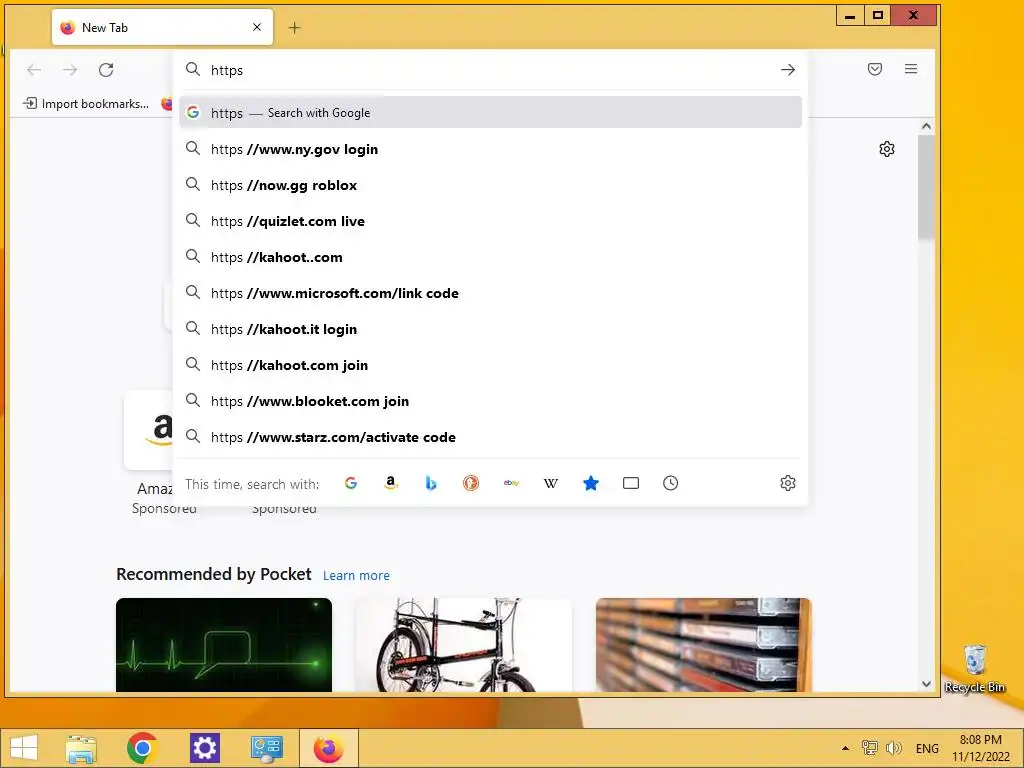1024x768 pixels.
Task: Click the Firefox taskbar button
Action: (328, 748)
